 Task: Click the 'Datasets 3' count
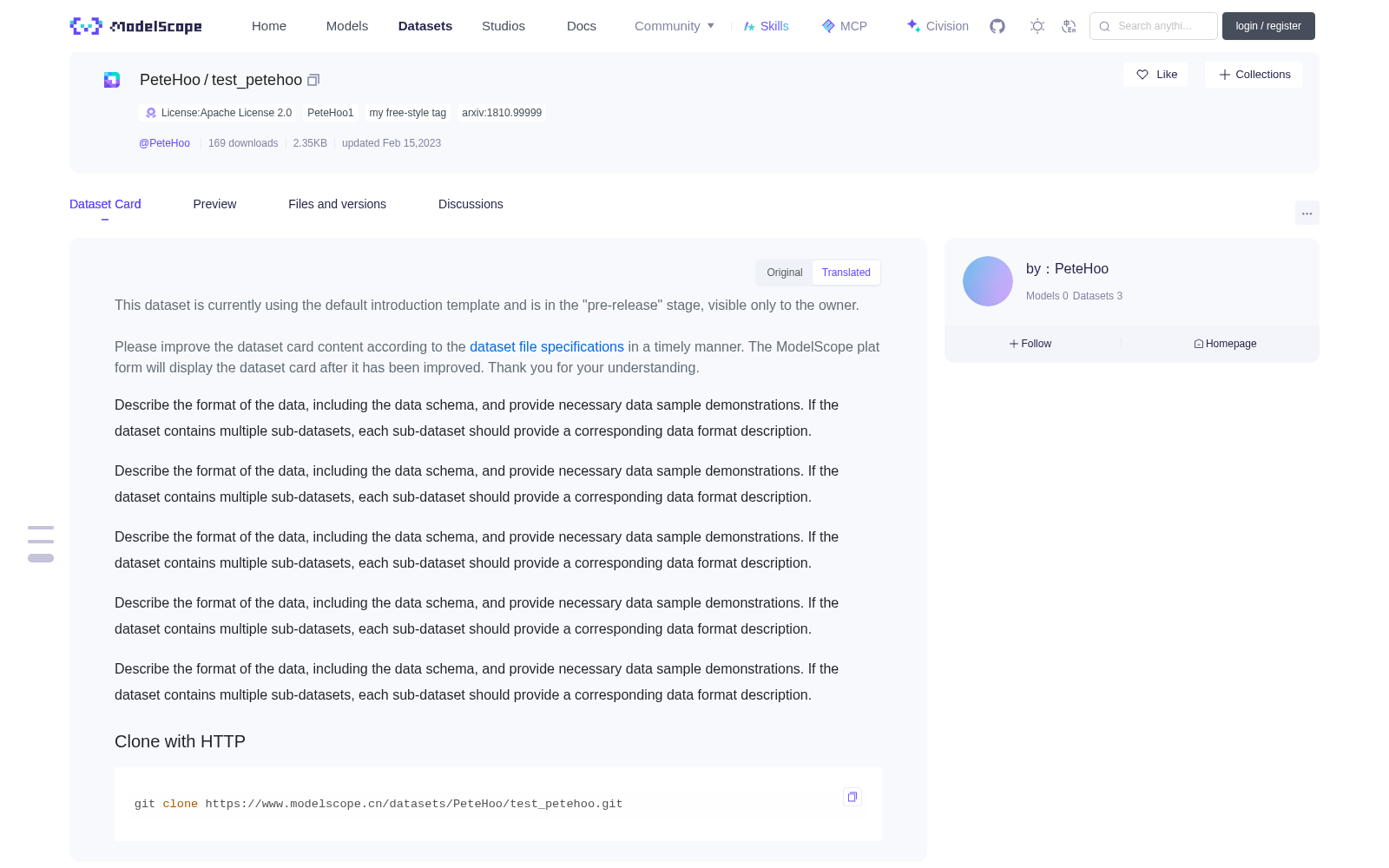[x=1097, y=296]
